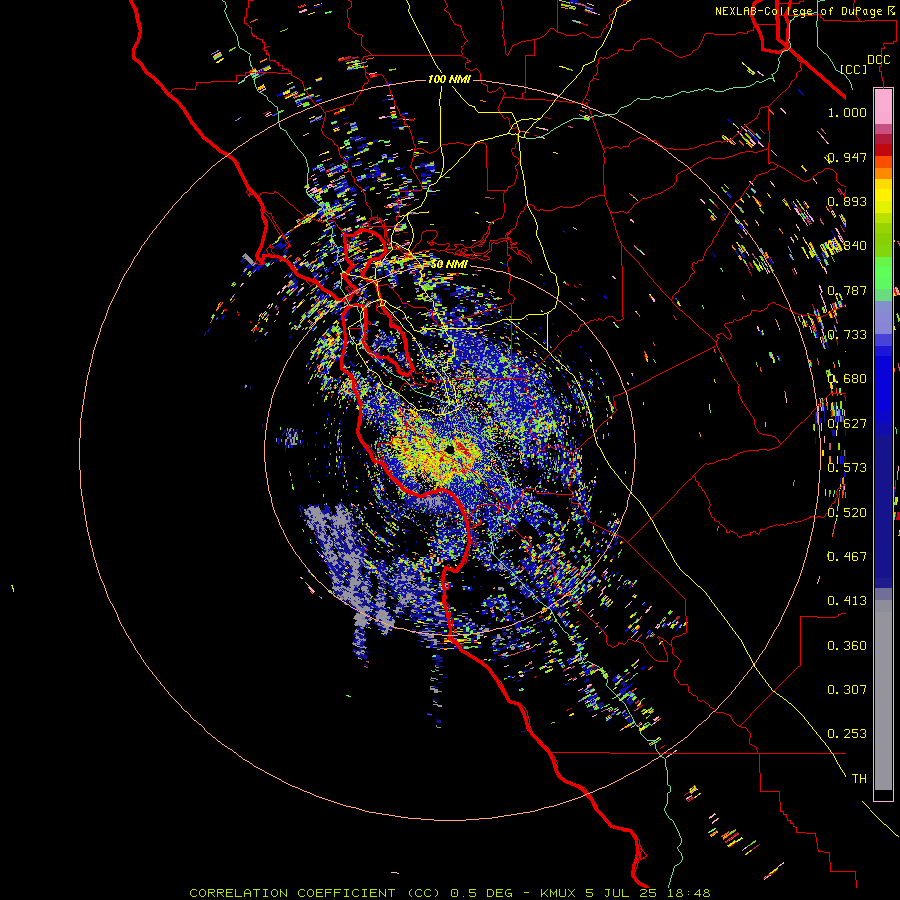
Task: Click the TH threshold label on the scale
Action: point(859,779)
